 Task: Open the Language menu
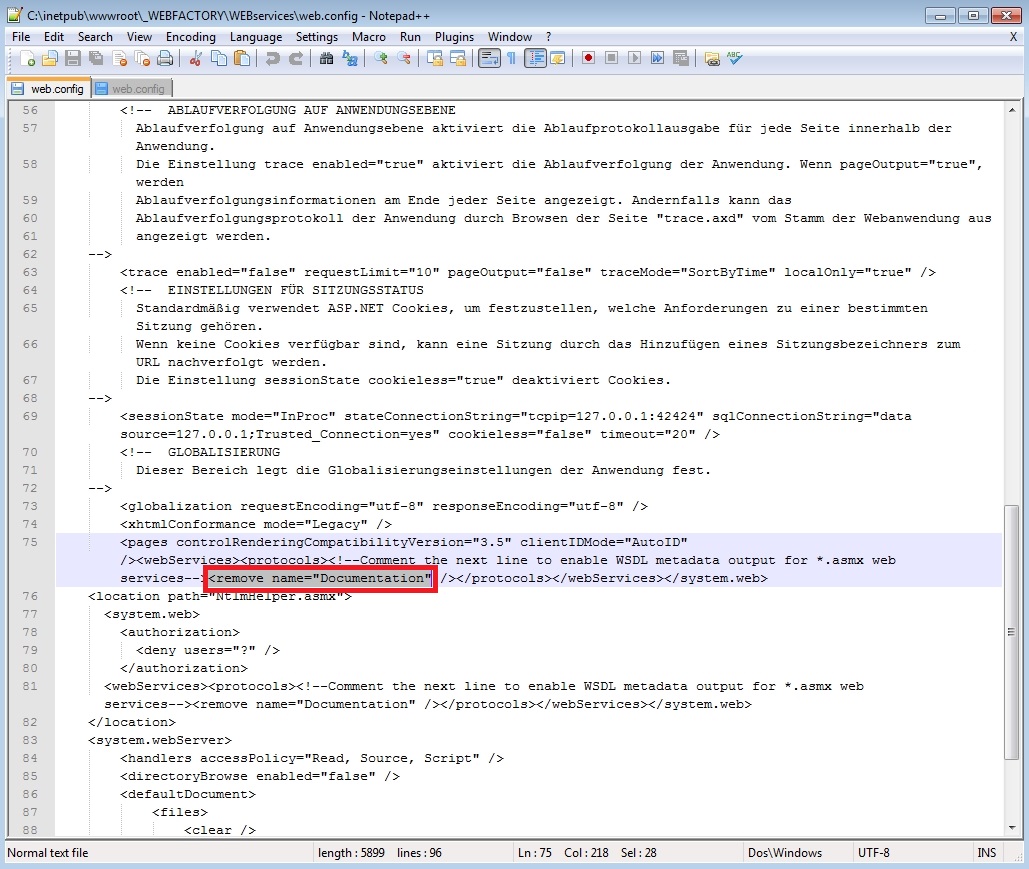pyautogui.click(x=256, y=37)
